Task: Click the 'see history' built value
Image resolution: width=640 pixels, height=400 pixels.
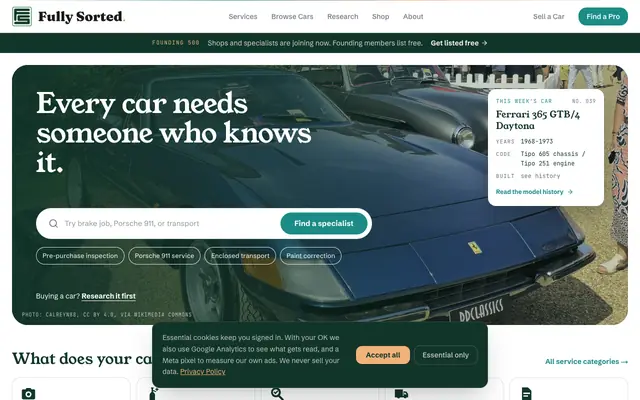Action: pyautogui.click(x=540, y=176)
